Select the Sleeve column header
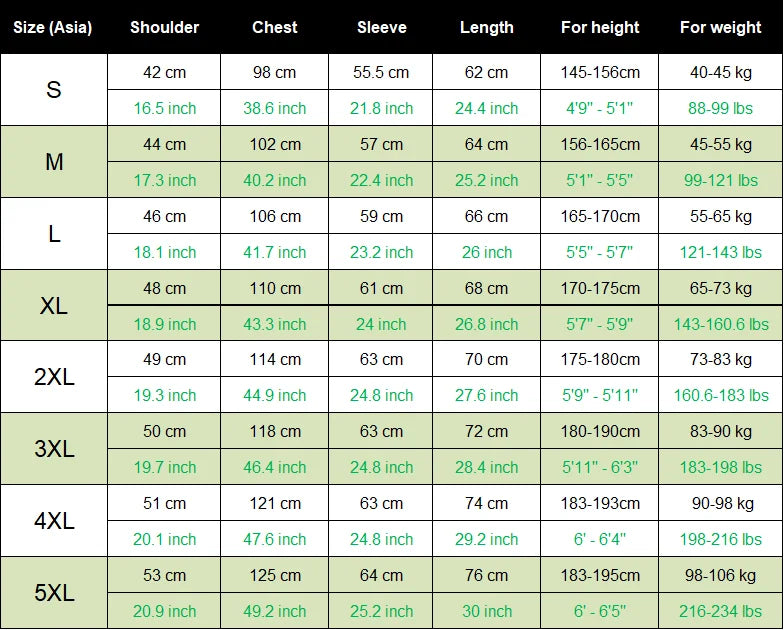784x630 pixels. 381,28
